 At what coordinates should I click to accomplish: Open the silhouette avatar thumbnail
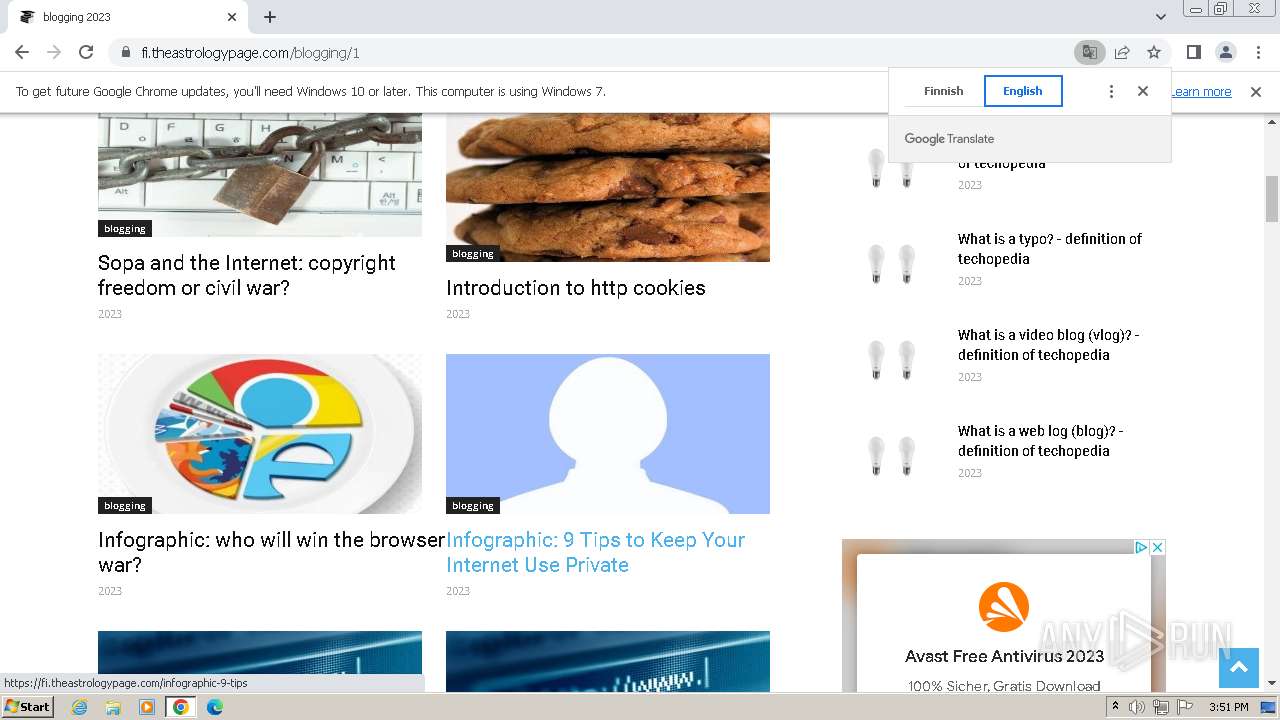[608, 434]
